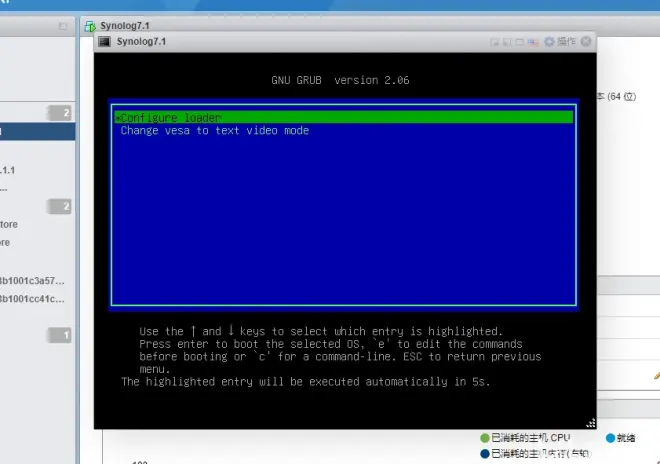Viewport: 660px width, 464px height.
Task: Toggle the dark blue '已消耗的主机内存' legend item
Action: 535,453
